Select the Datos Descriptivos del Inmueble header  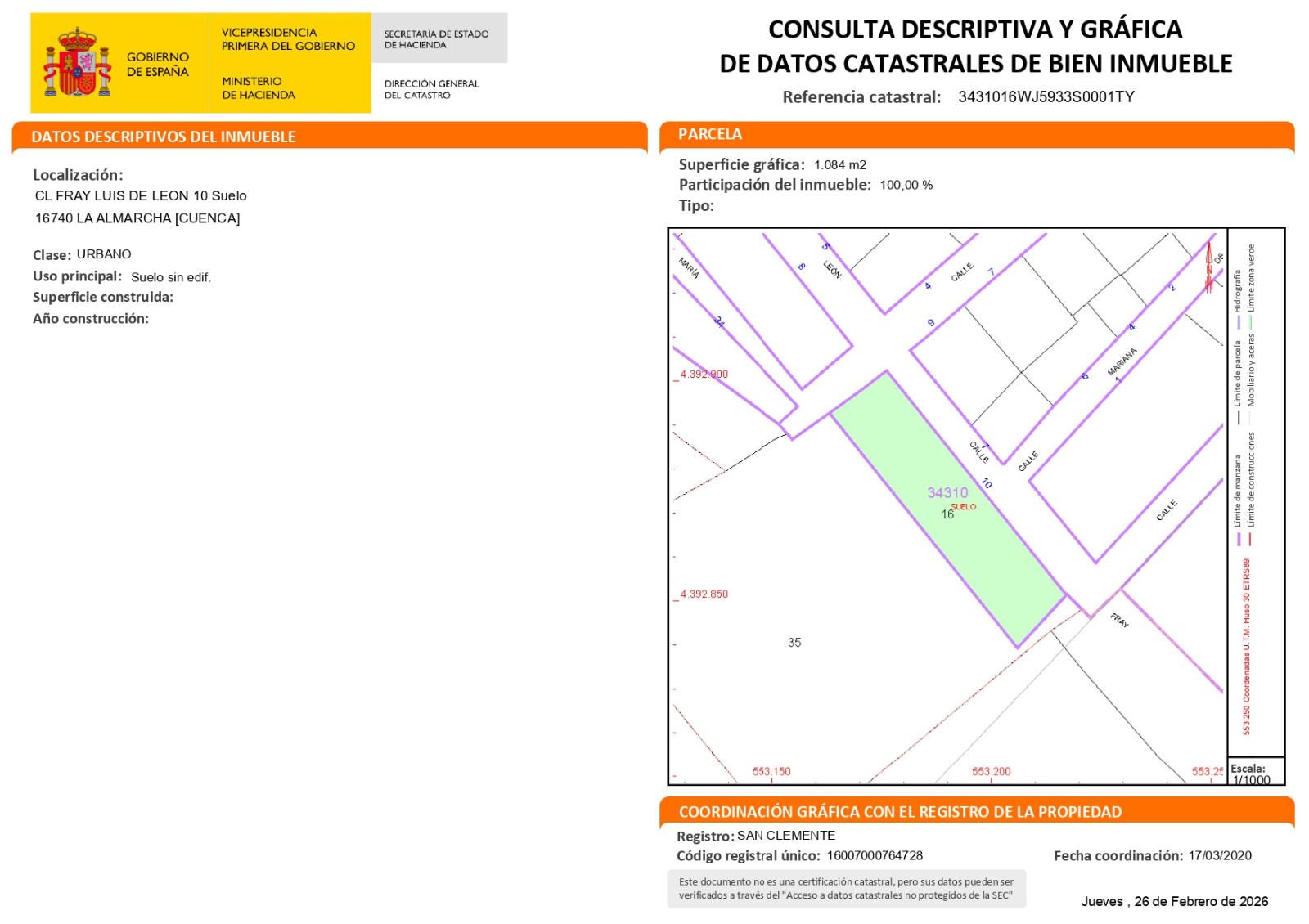pyautogui.click(x=164, y=137)
